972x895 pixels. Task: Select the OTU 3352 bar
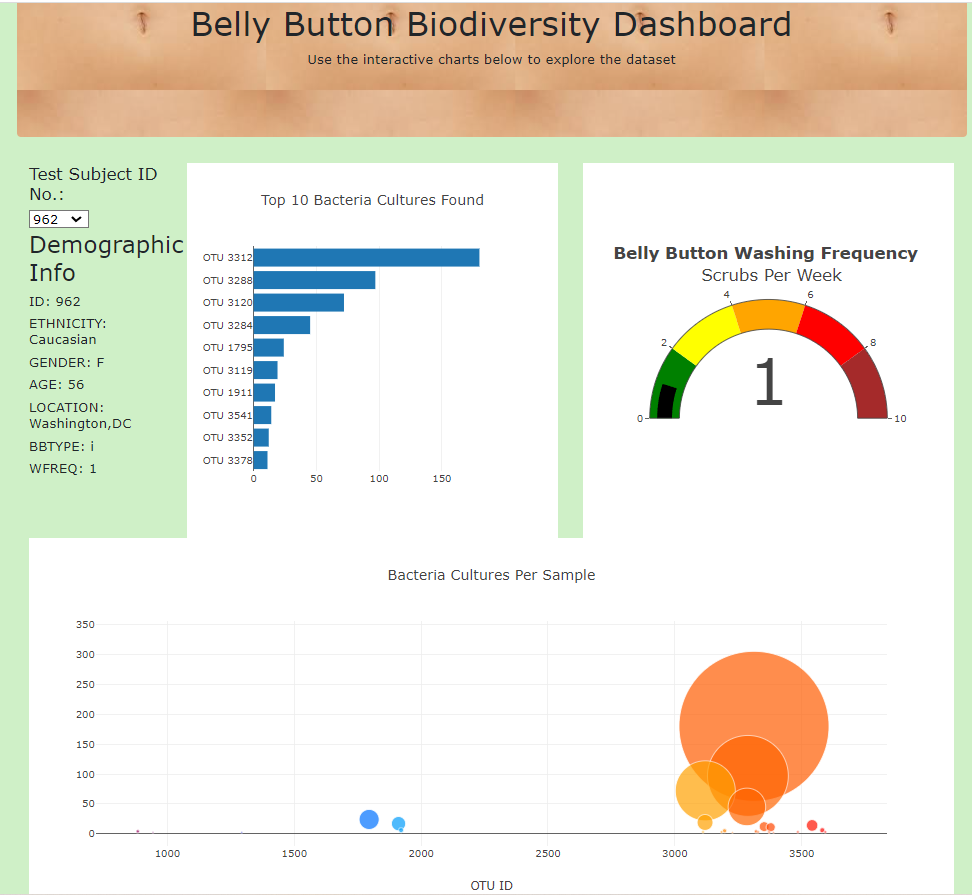pos(261,438)
